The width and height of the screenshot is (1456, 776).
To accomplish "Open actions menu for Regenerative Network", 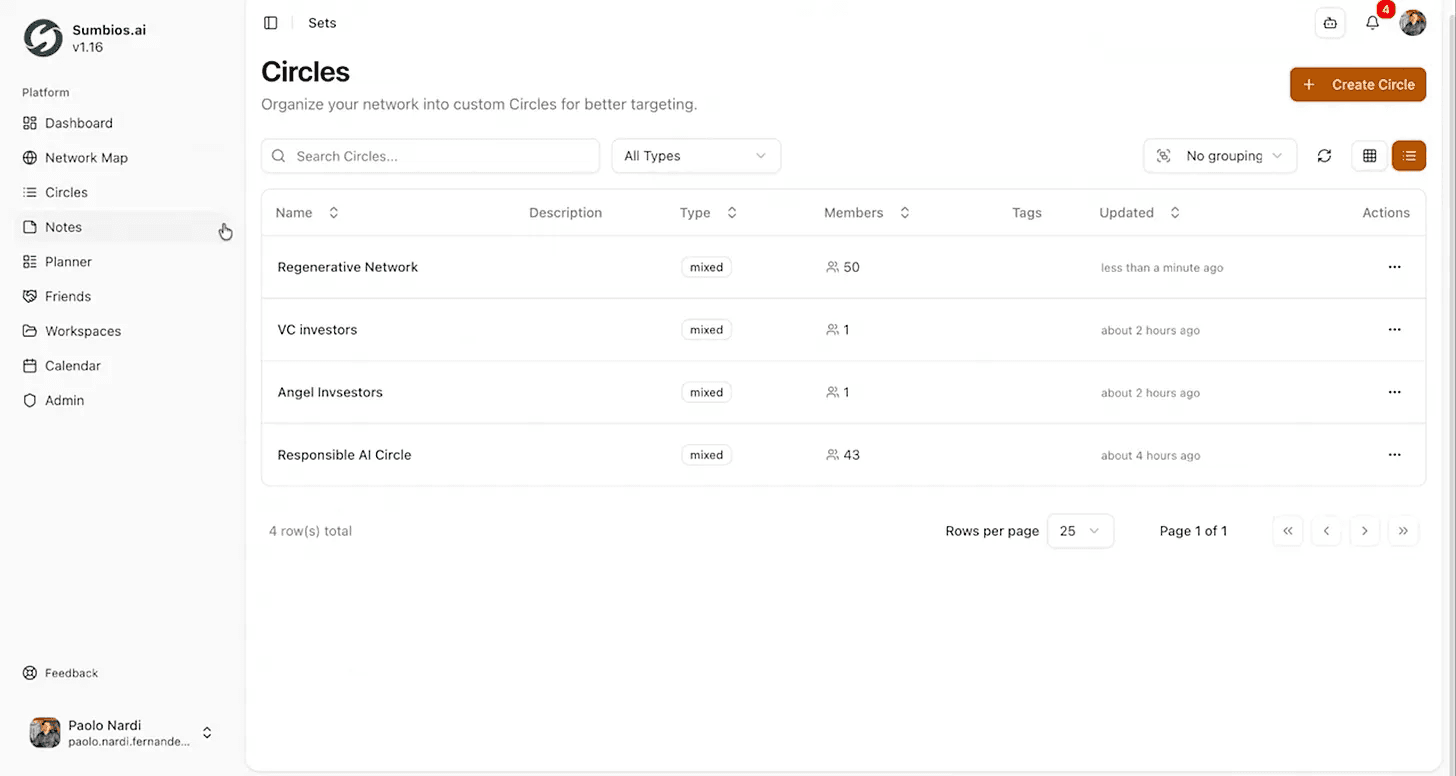I will pos(1394,267).
